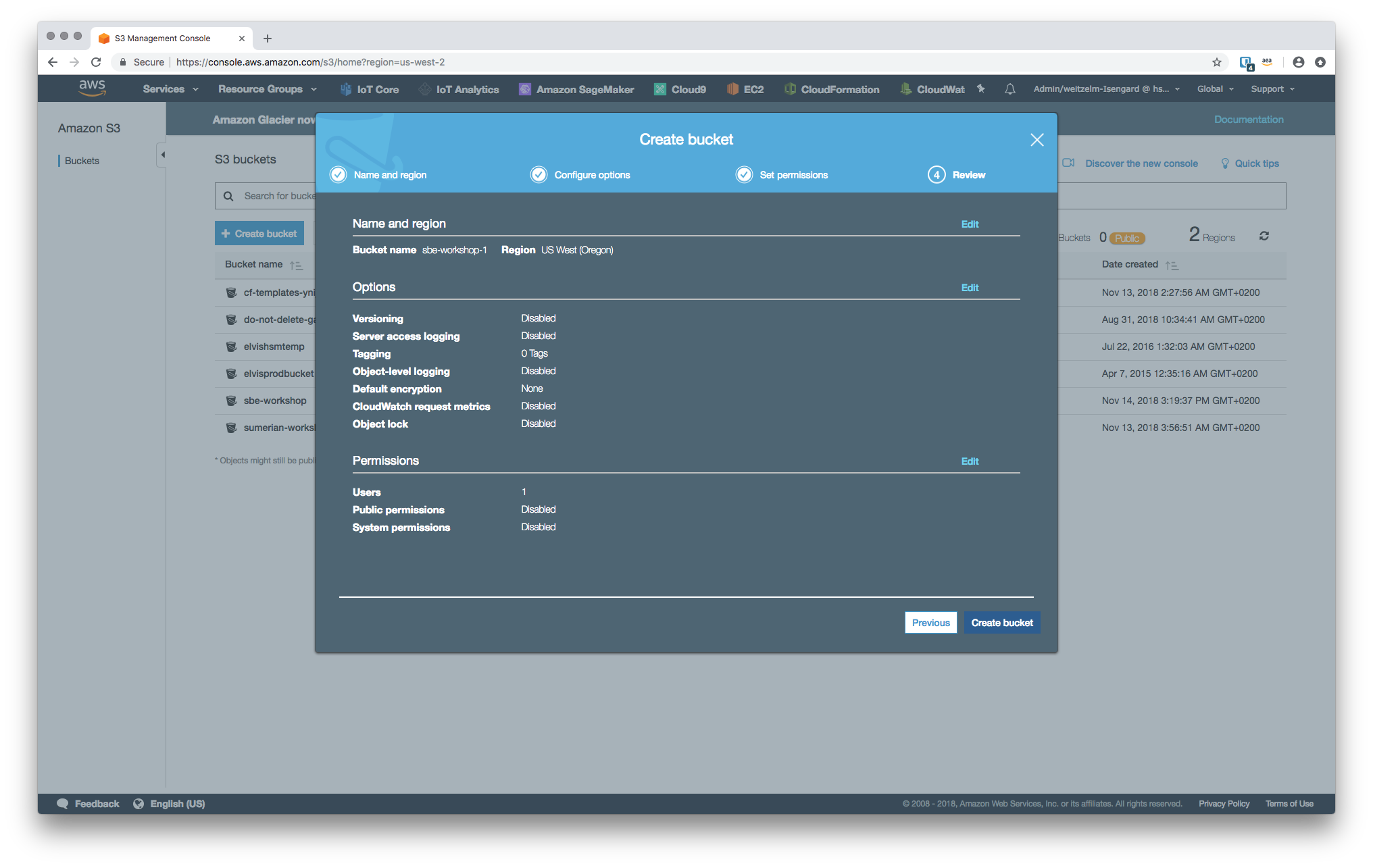Open the notifications bell
Viewport: 1373px width, 868px height.
1010,88
